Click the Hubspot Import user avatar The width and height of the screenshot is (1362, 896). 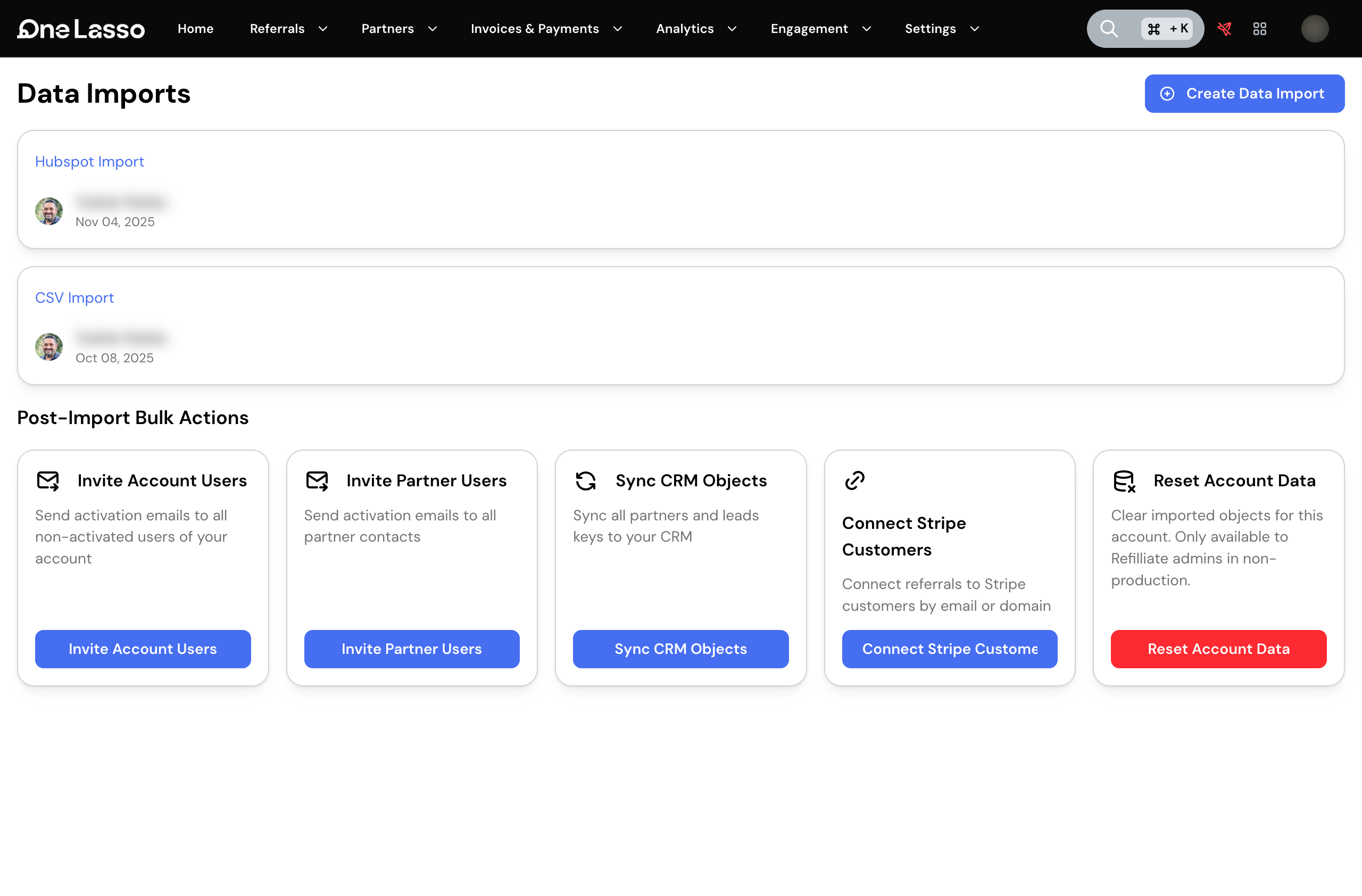pos(48,211)
